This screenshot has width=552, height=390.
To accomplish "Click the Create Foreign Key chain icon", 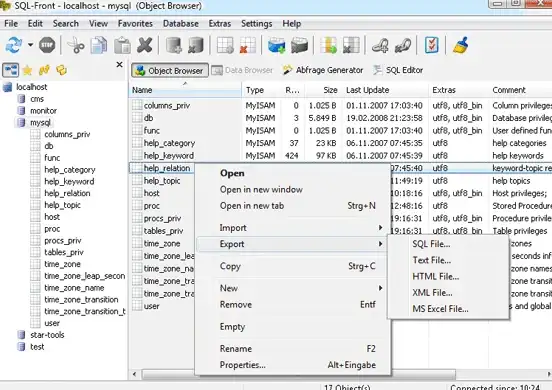I will coord(380,45).
